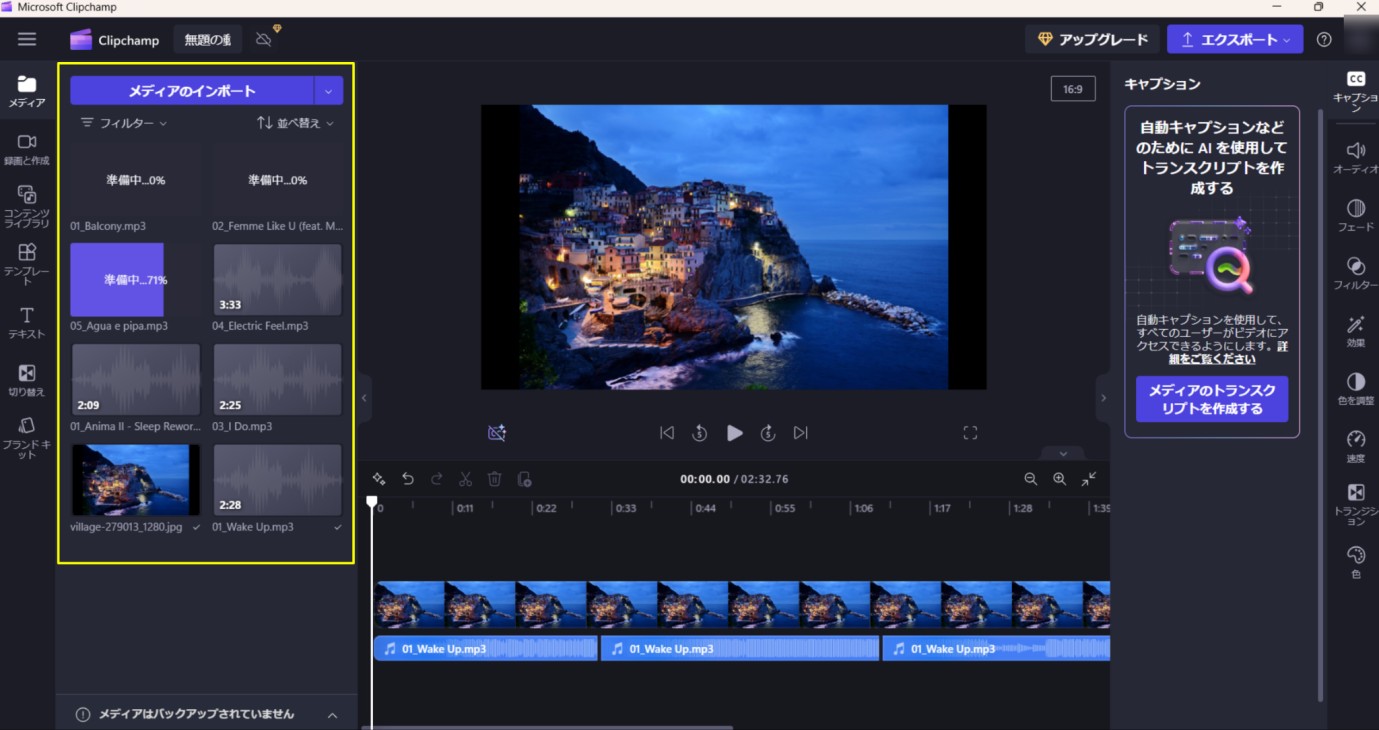Click the AI image tools icon under preview
The image size is (1379, 730).
(497, 433)
